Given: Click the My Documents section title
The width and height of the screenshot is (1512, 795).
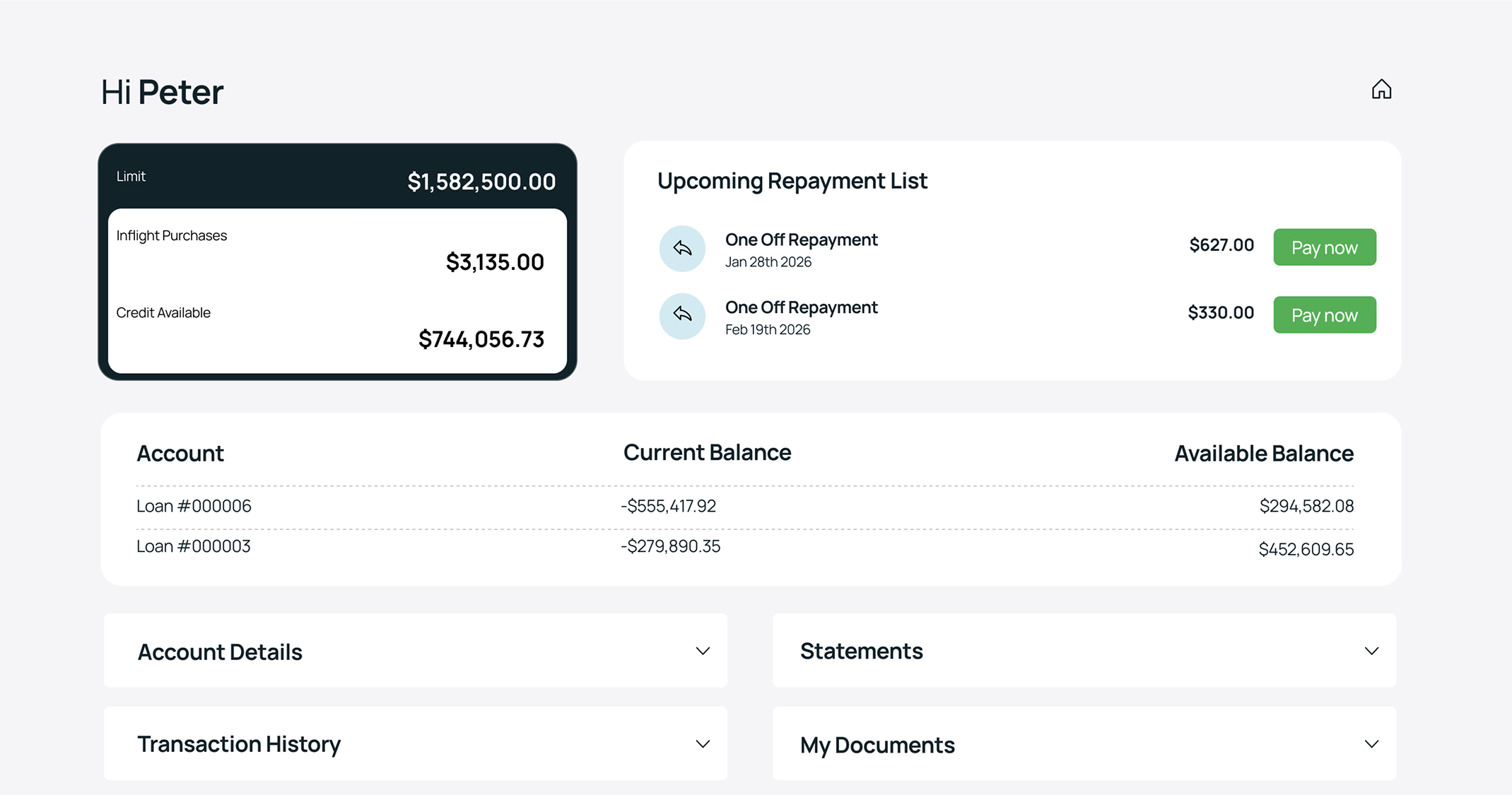Looking at the screenshot, I should point(877,745).
